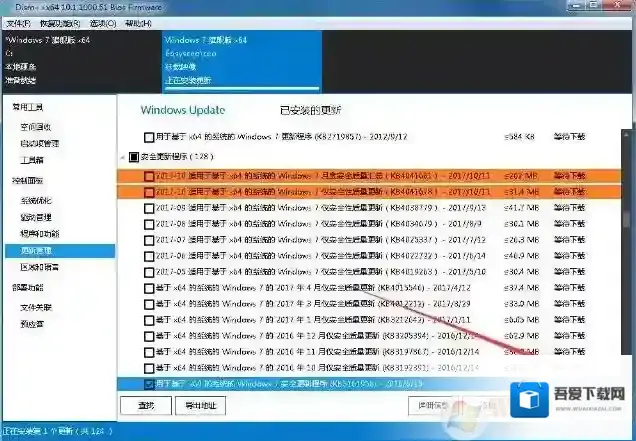The height and width of the screenshot is (441, 636).
Task: Open 更新管理 in the sidebar
Action: click(x=38, y=250)
